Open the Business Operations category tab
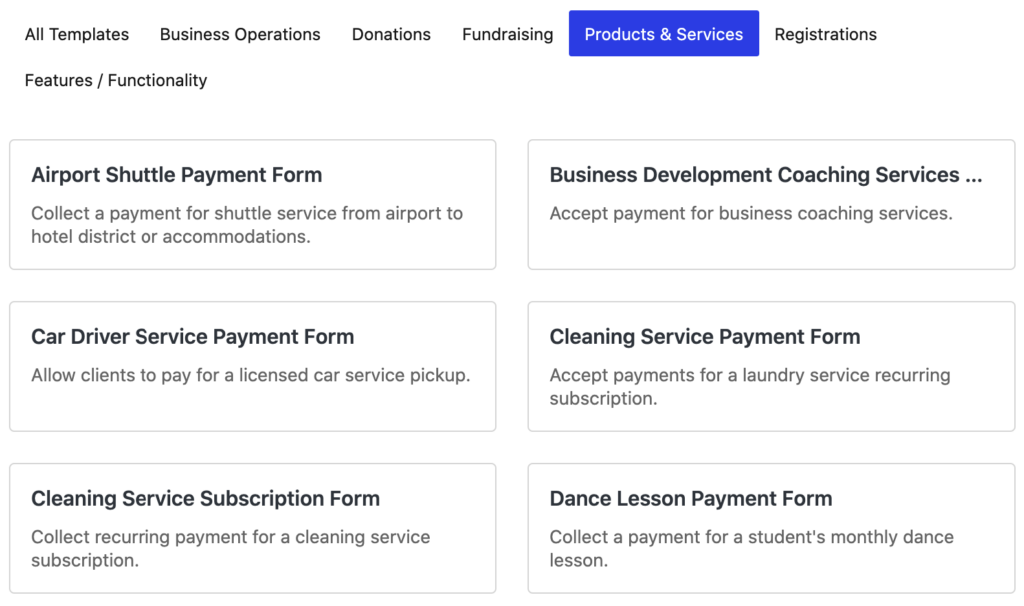 tap(240, 34)
